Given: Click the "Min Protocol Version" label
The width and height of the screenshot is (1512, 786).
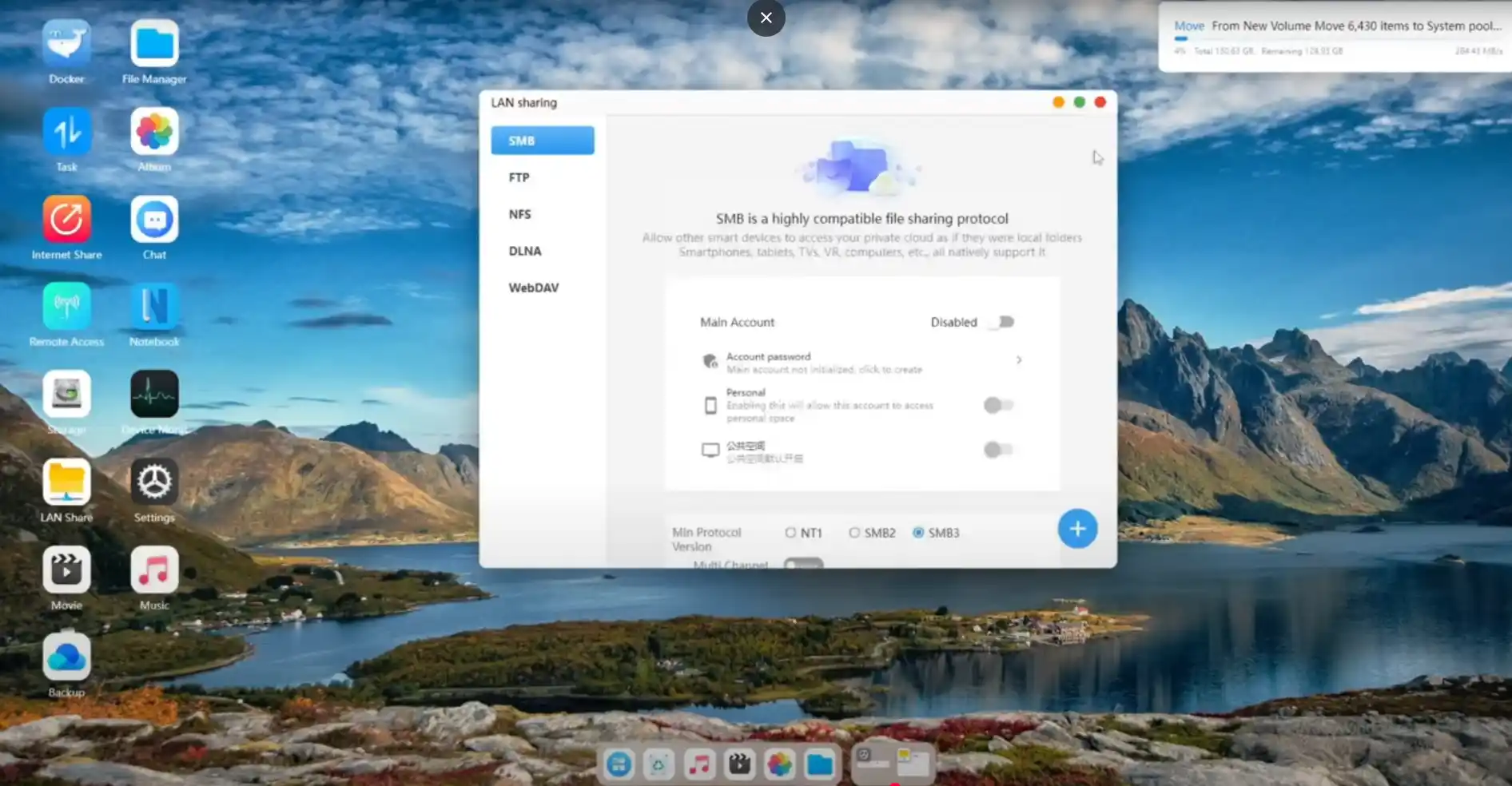Looking at the screenshot, I should click(x=706, y=539).
